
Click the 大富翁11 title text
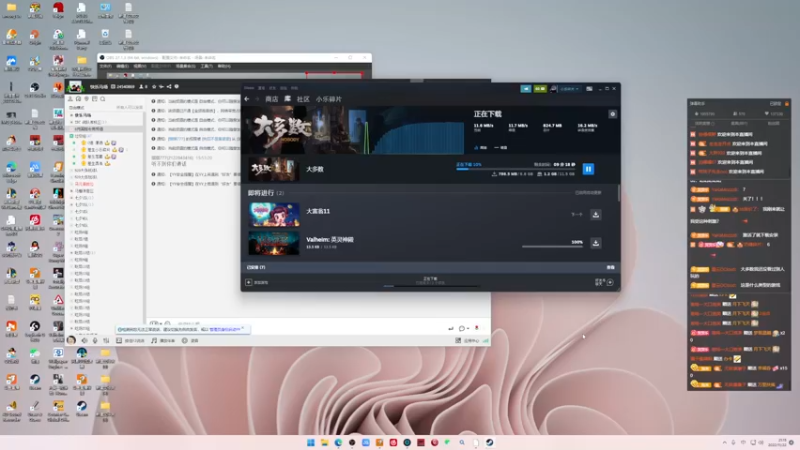pyautogui.click(x=318, y=211)
